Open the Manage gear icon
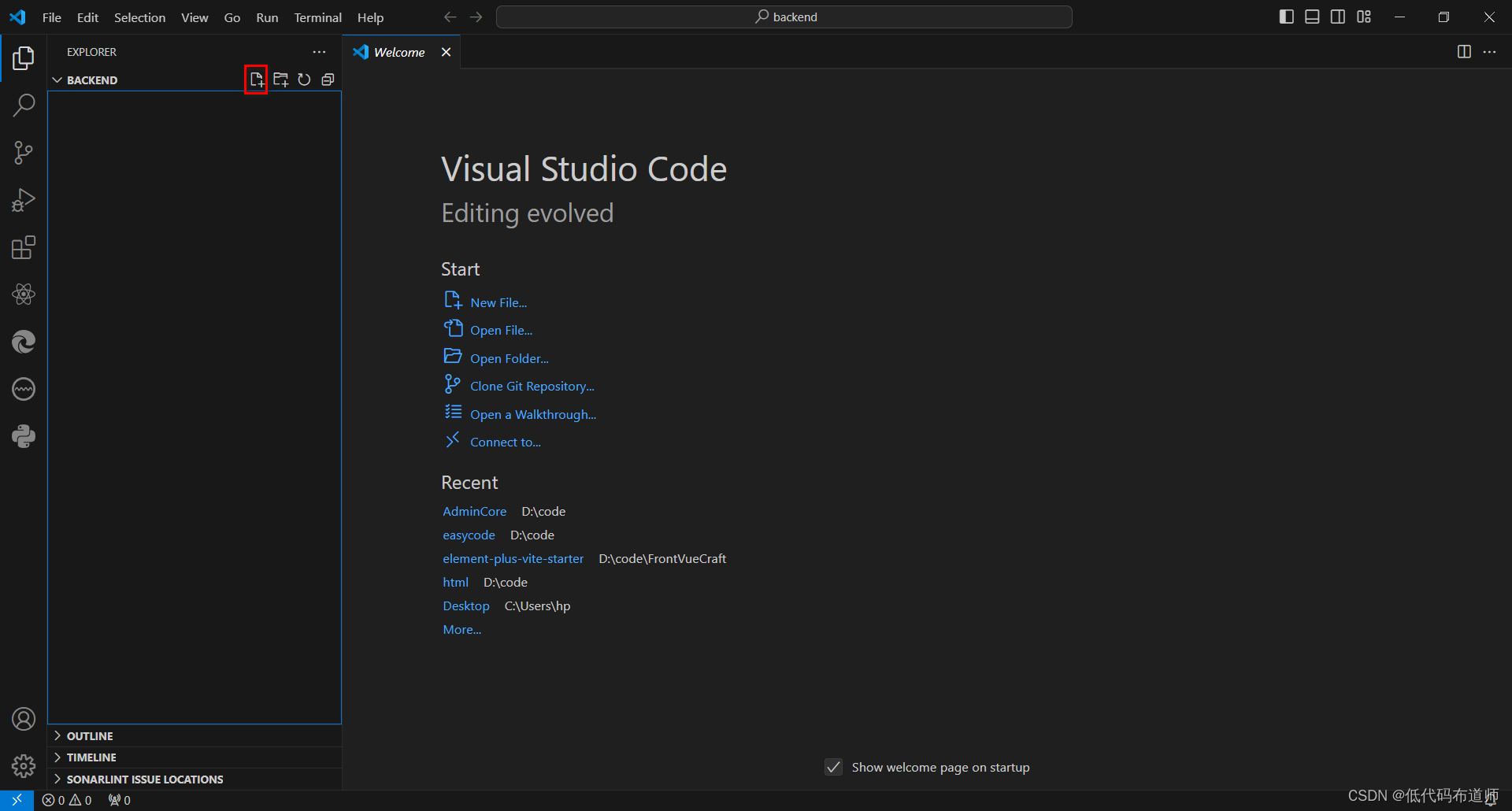The width and height of the screenshot is (1512, 811). coord(24,766)
